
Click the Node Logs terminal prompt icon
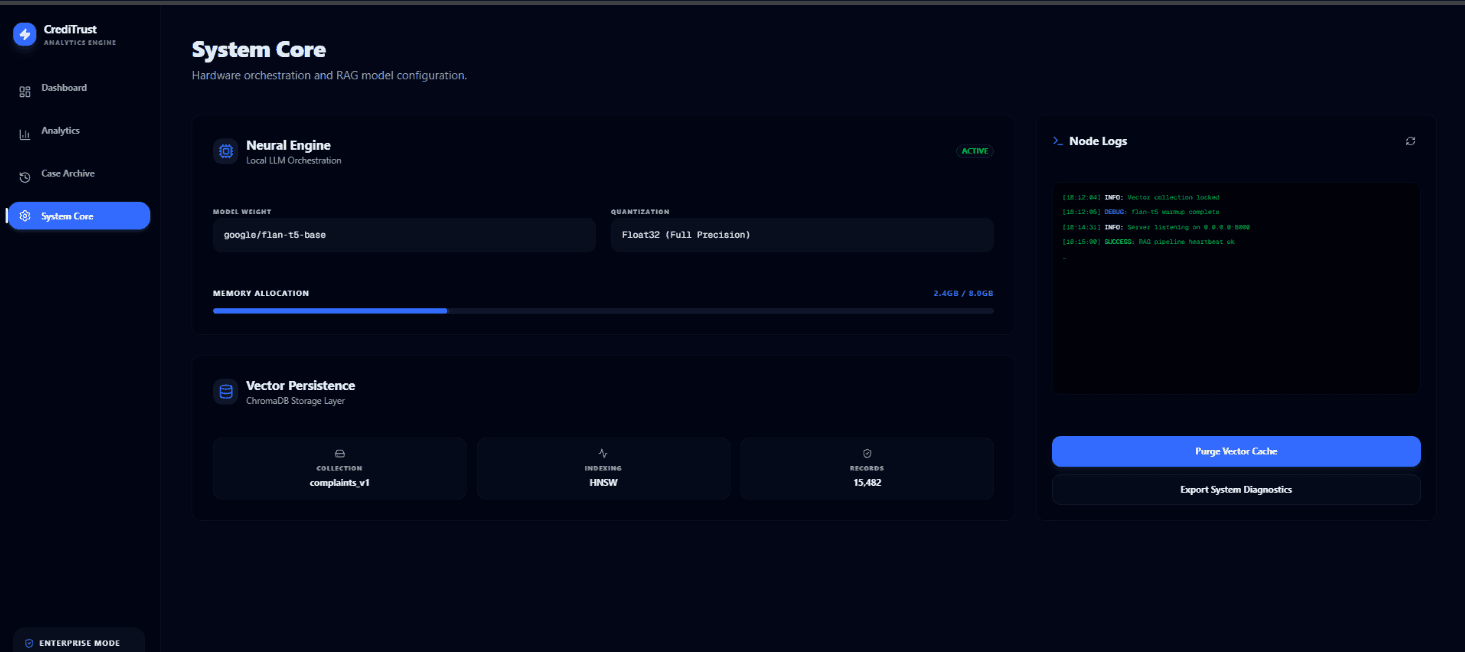tap(1058, 141)
